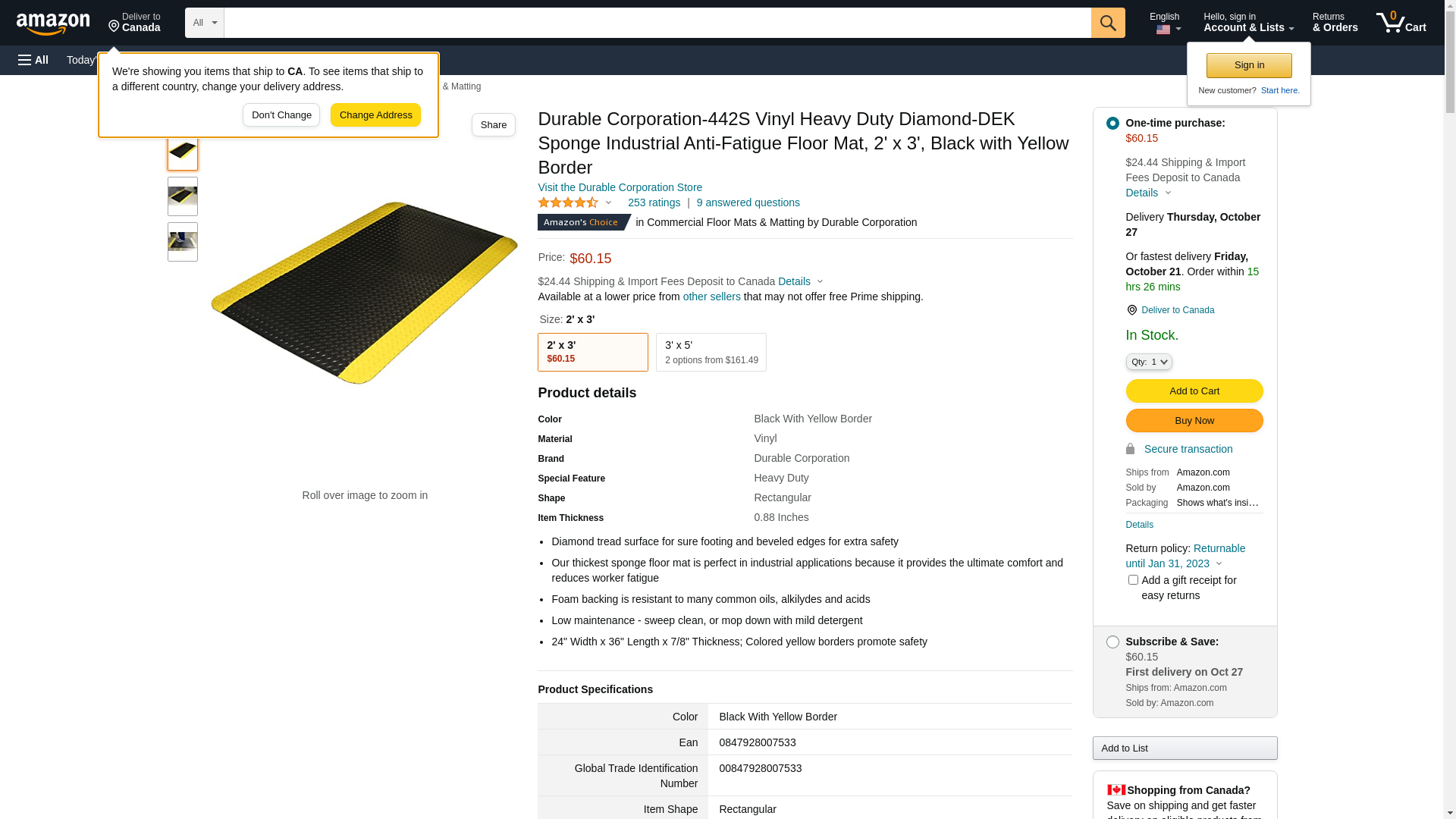Click the star rating icons
Screen dimensions: 1456x819
pos(568,202)
